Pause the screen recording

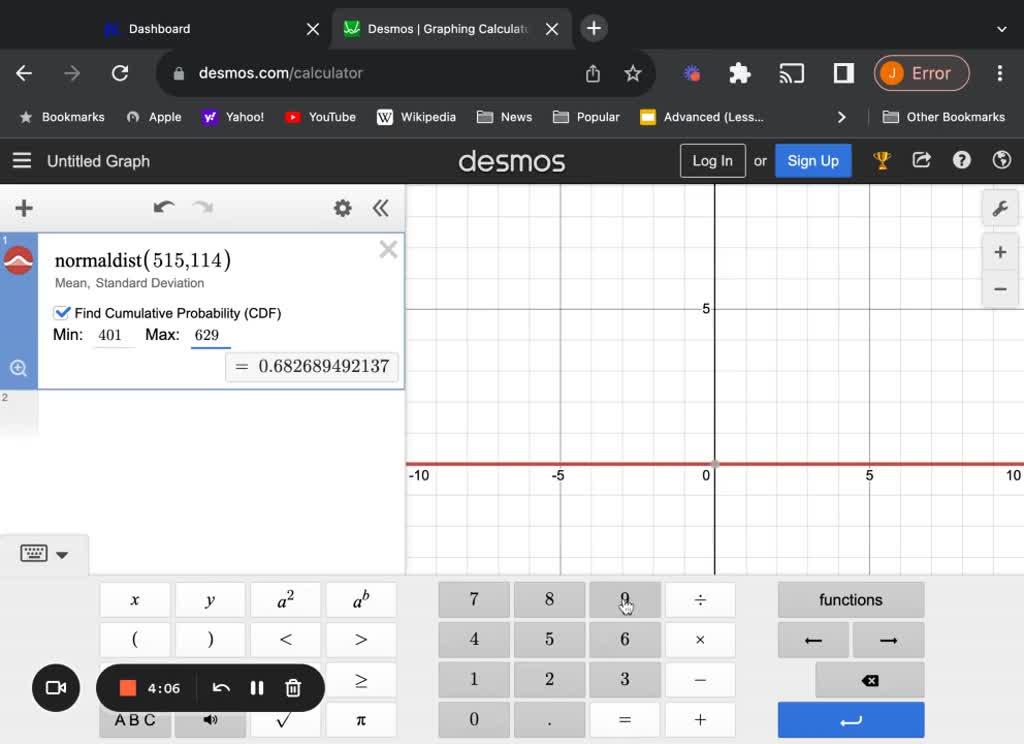[x=257, y=688]
